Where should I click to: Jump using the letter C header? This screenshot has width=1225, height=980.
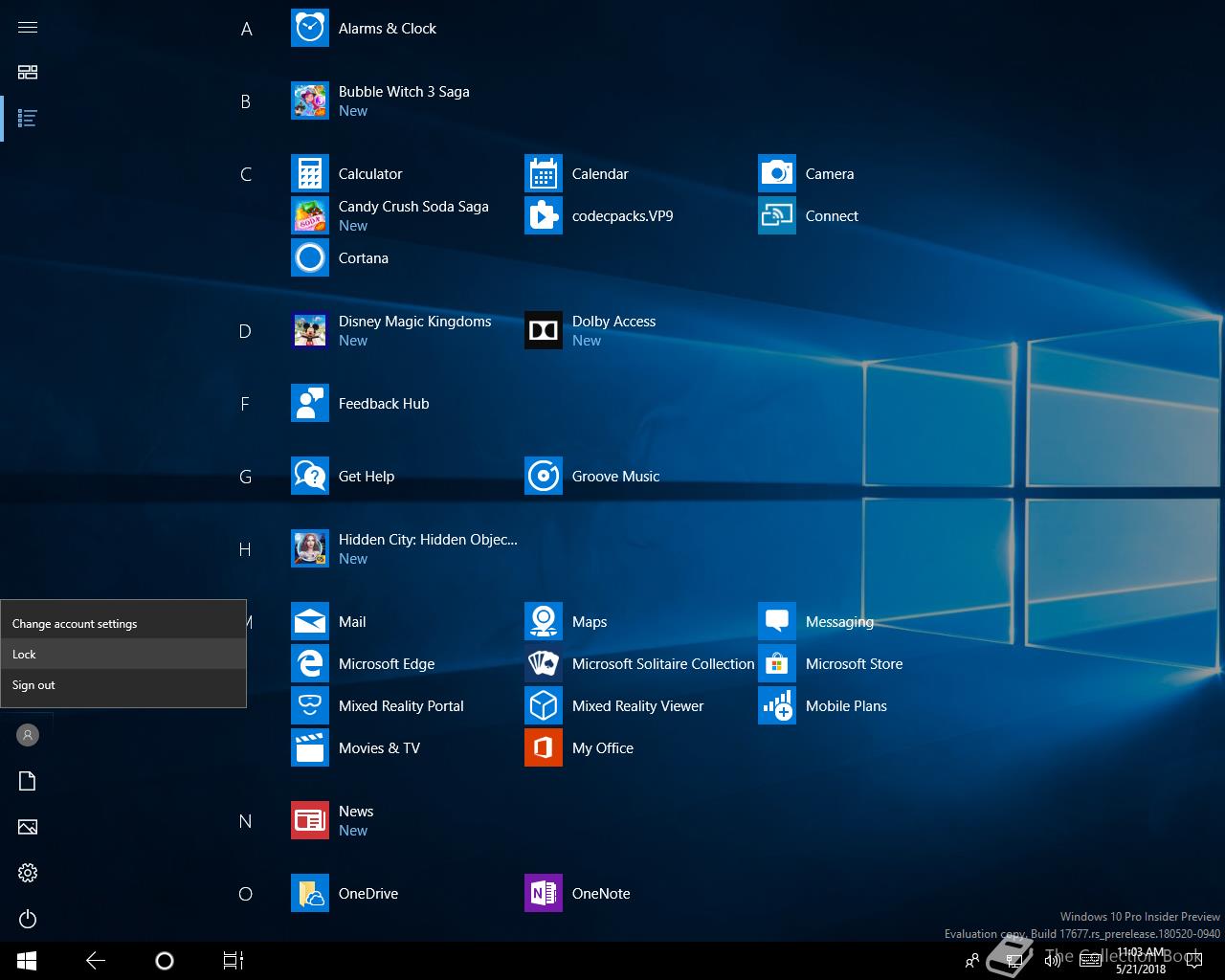(246, 174)
